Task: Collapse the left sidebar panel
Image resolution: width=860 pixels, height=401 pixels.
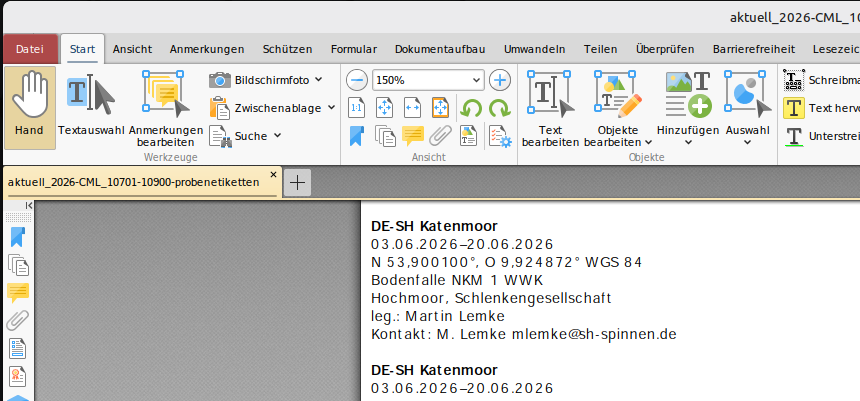Action: click(29, 205)
